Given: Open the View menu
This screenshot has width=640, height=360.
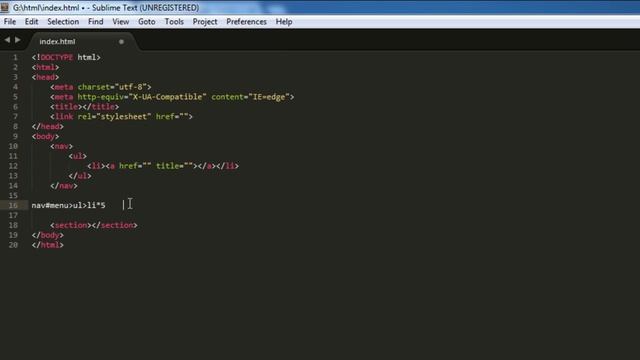Looking at the screenshot, I should point(121,22).
